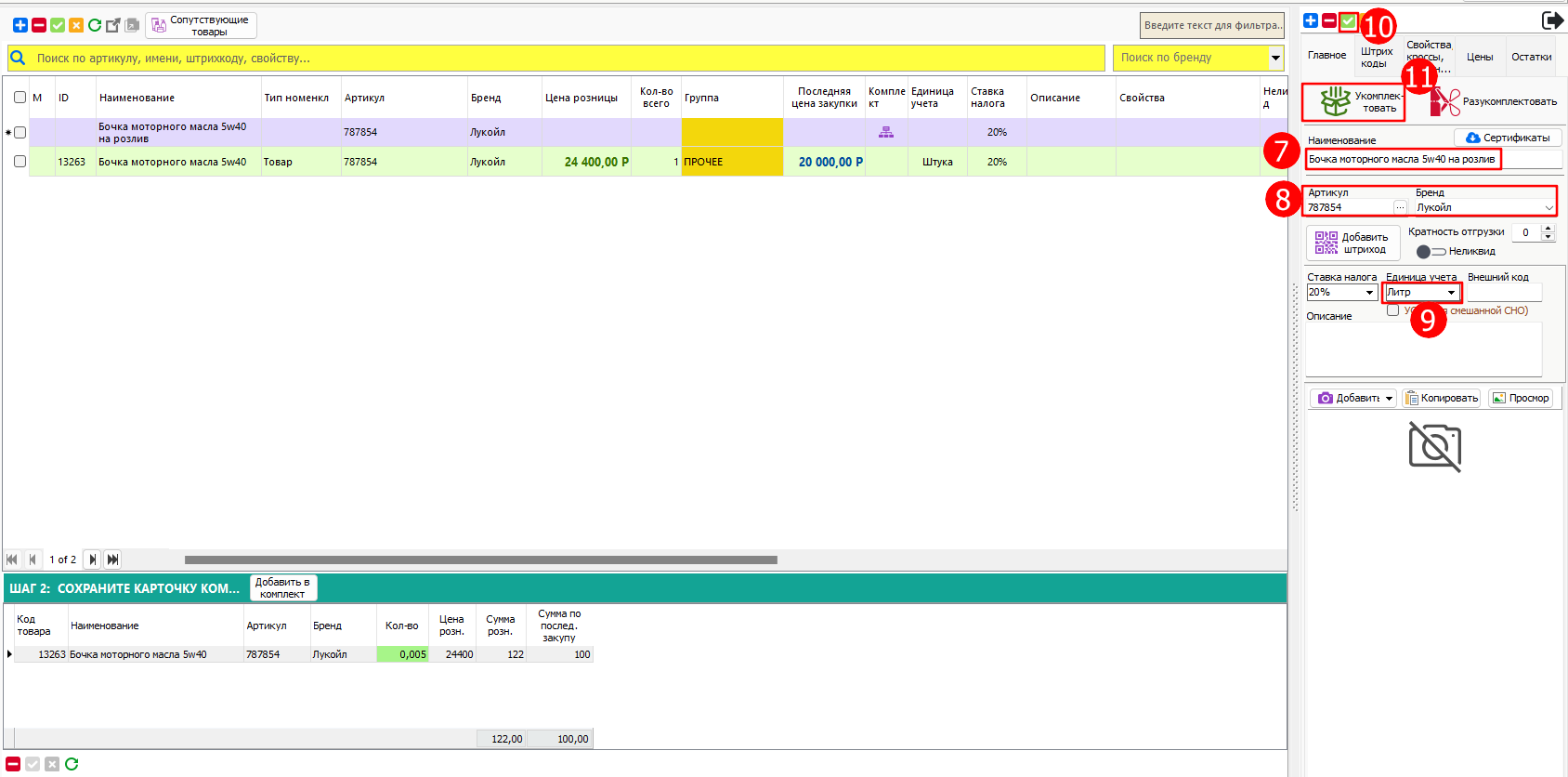The image size is (1568, 777).
Task: Click the Добавить в комплект button
Action: (282, 587)
